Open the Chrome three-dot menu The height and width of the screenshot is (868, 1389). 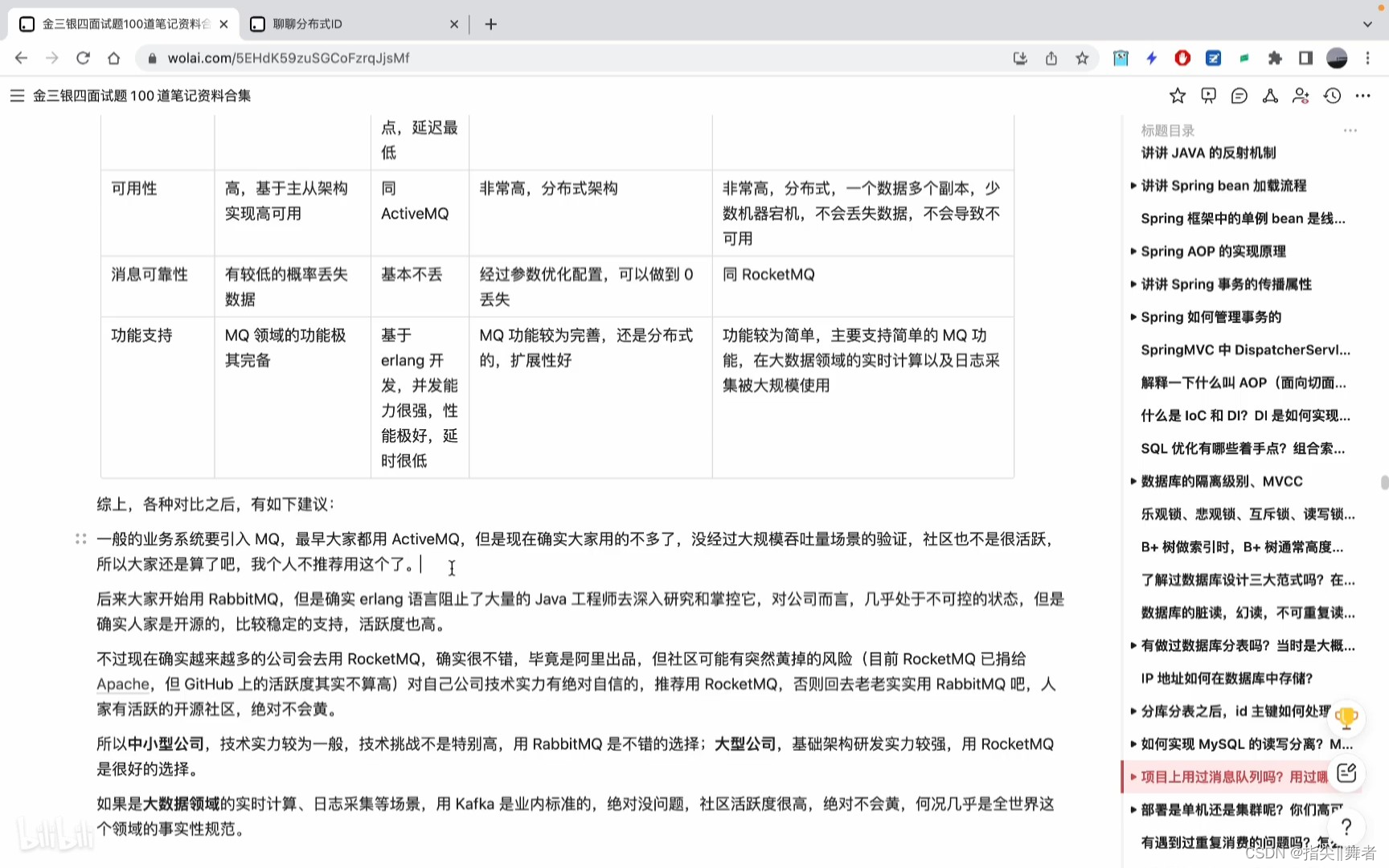pyautogui.click(x=1367, y=58)
